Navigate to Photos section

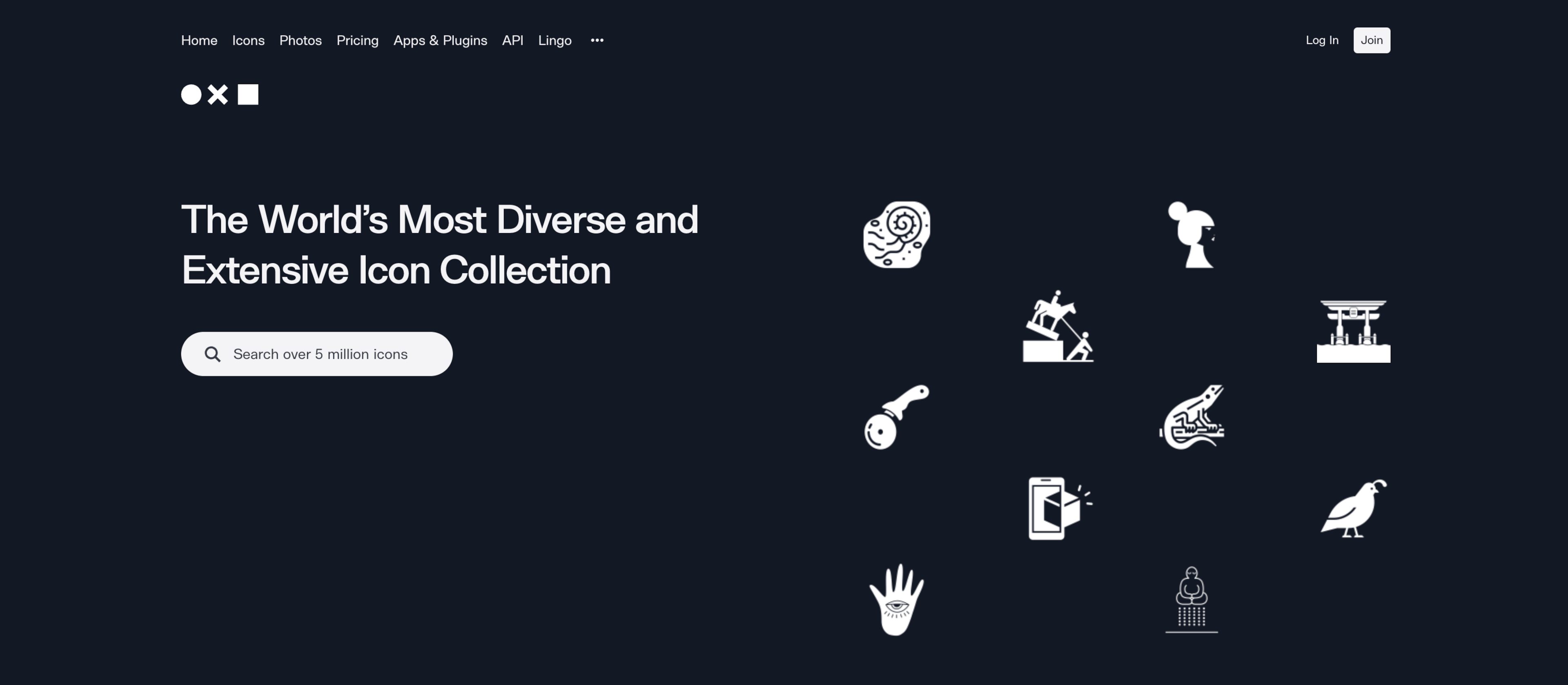click(x=301, y=40)
